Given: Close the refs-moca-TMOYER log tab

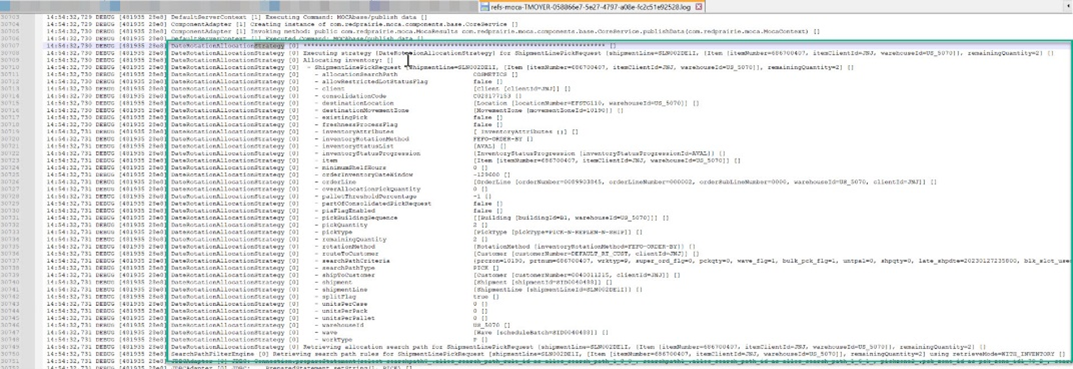Looking at the screenshot, I should pos(699,6).
